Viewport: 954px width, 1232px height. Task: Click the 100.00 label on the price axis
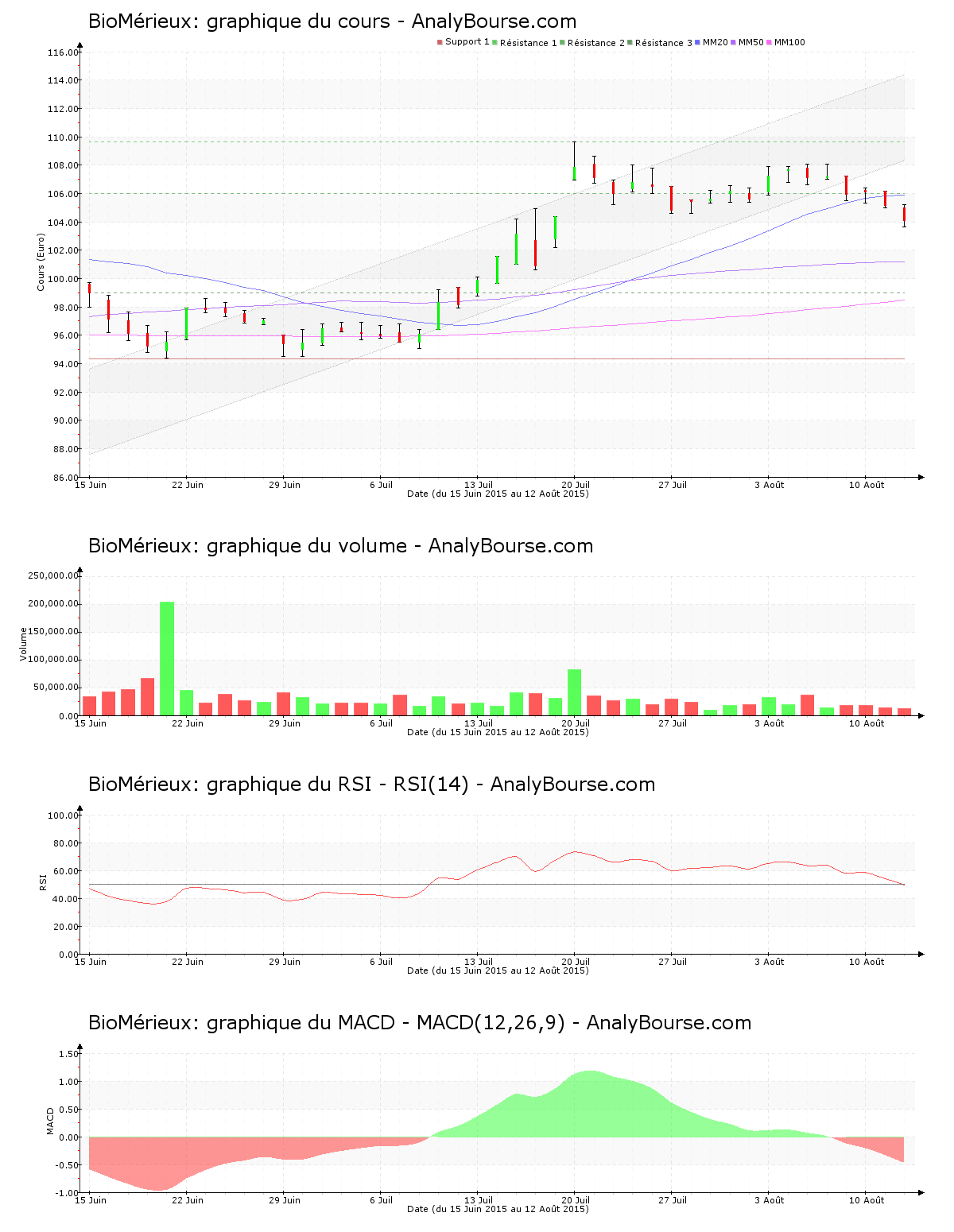(63, 279)
